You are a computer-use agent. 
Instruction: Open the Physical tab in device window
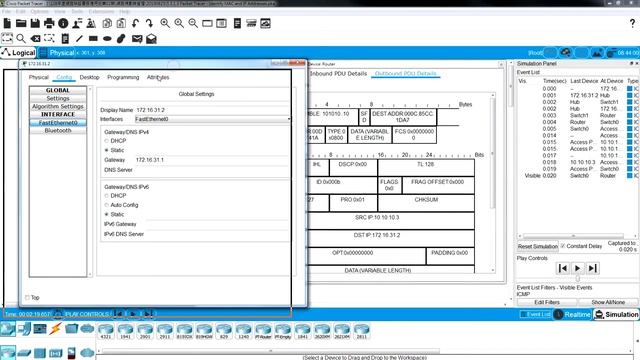tap(39, 77)
